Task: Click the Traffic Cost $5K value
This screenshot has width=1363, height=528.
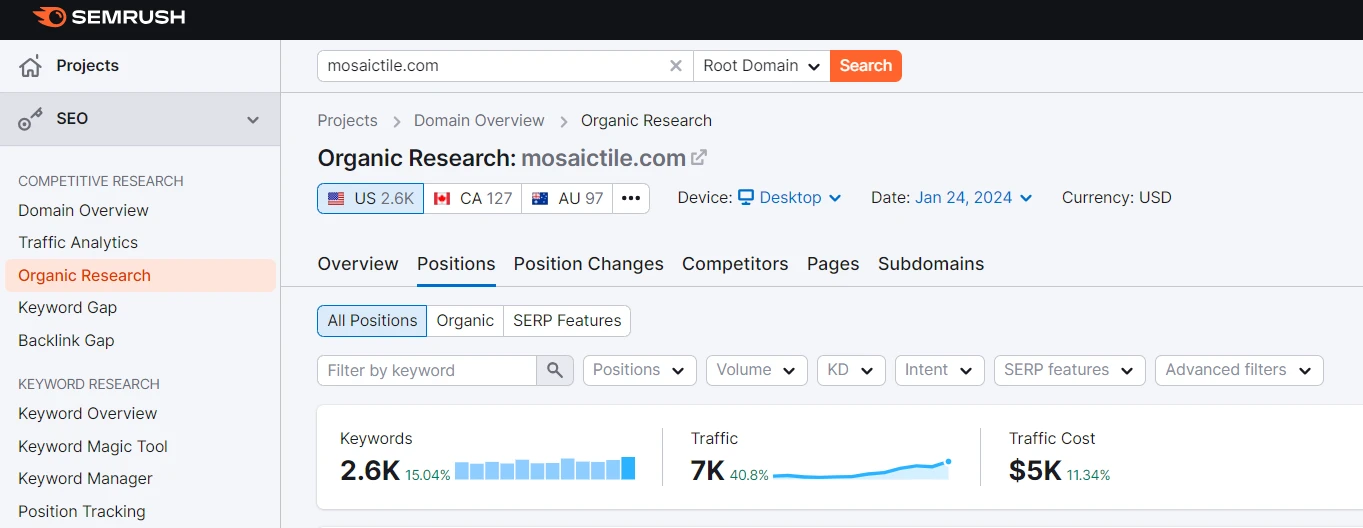Action: pos(1035,470)
